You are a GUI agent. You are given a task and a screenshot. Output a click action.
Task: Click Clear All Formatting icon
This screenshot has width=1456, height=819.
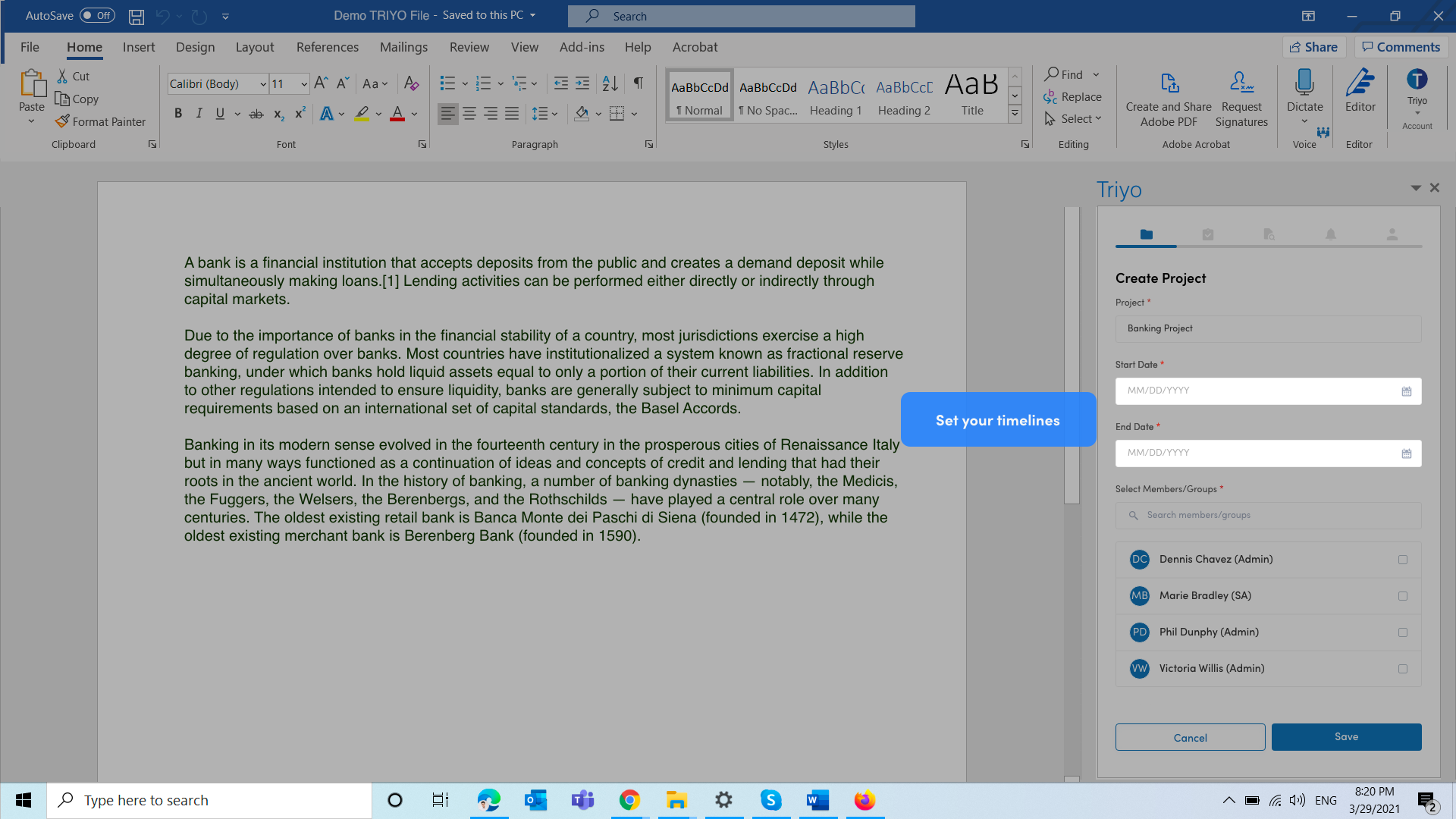[411, 83]
